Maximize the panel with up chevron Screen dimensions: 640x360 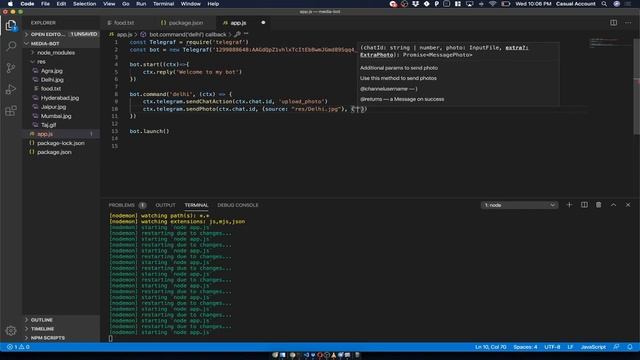click(613, 205)
